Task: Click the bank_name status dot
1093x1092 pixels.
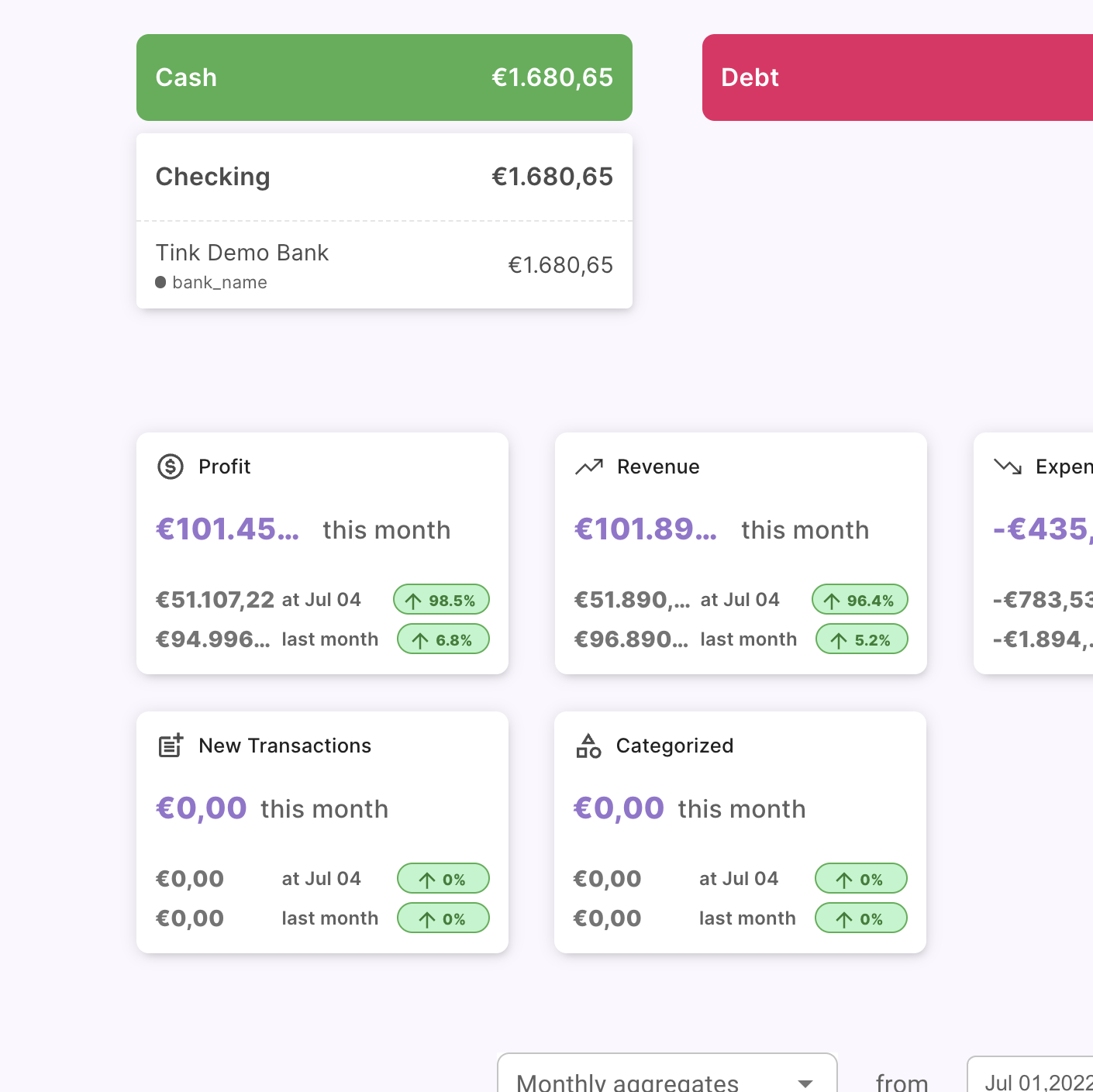Action: (160, 282)
